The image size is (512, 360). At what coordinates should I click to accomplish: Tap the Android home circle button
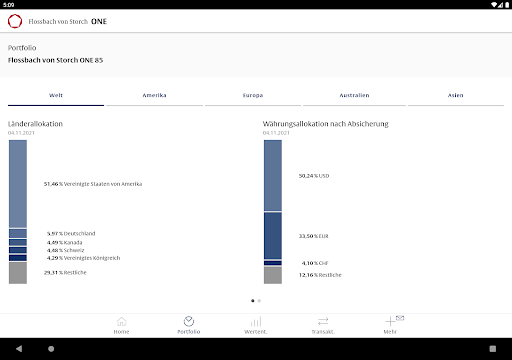(x=51, y=349)
